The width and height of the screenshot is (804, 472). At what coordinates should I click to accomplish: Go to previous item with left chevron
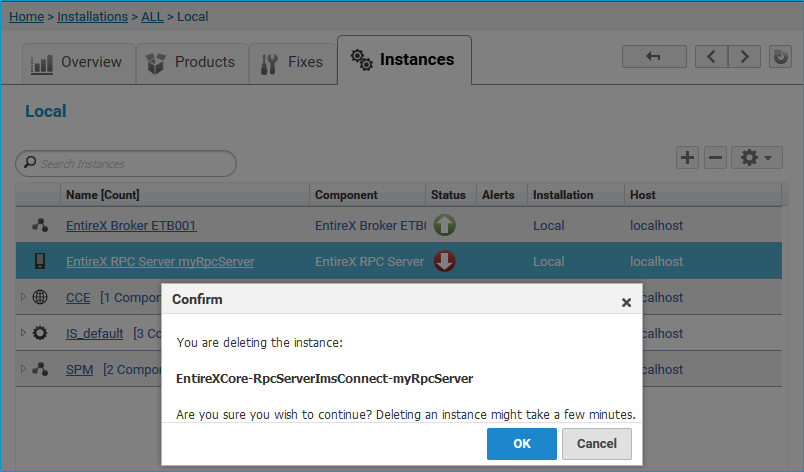711,56
